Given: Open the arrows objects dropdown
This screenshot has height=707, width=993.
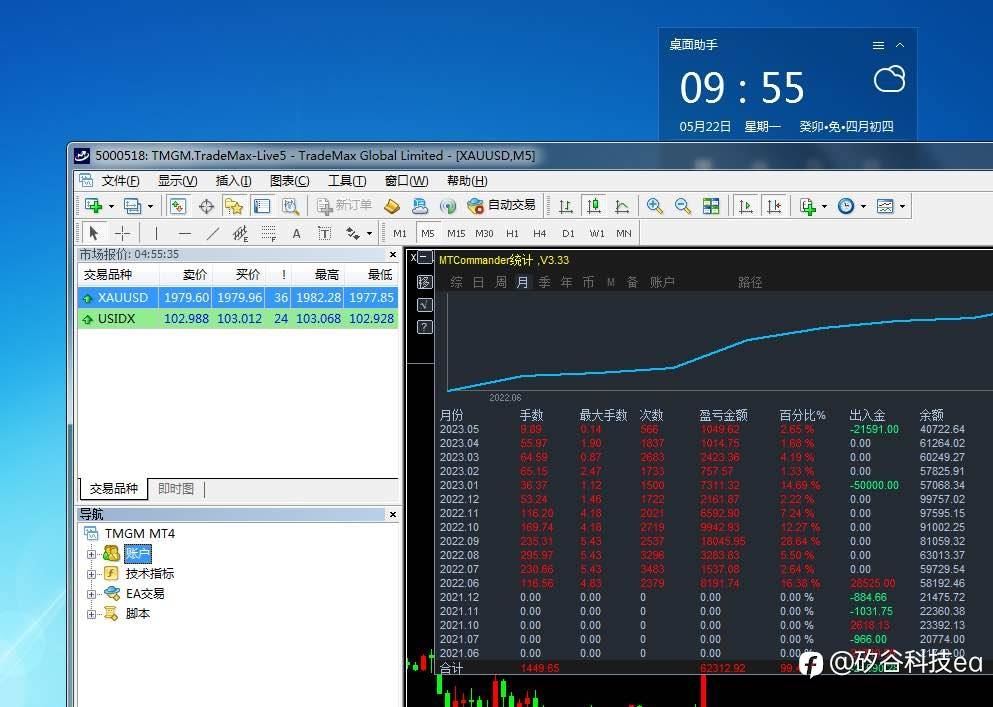Looking at the screenshot, I should pyautogui.click(x=369, y=233).
